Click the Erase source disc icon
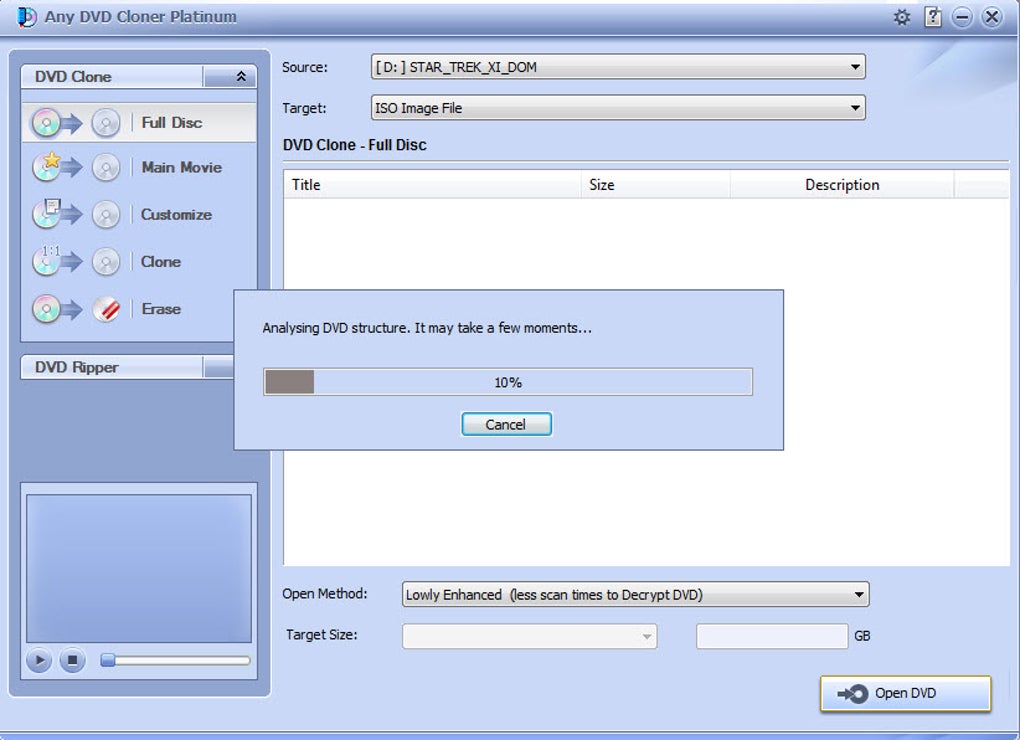 pyautogui.click(x=46, y=309)
